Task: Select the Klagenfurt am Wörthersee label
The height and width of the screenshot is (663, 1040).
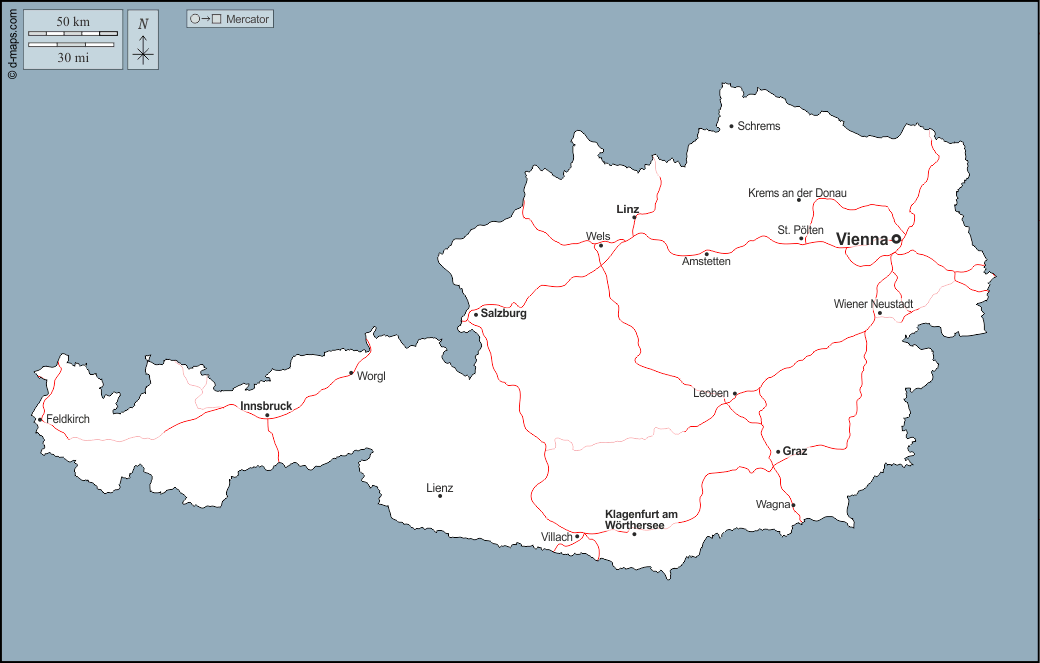Action: coord(641,520)
